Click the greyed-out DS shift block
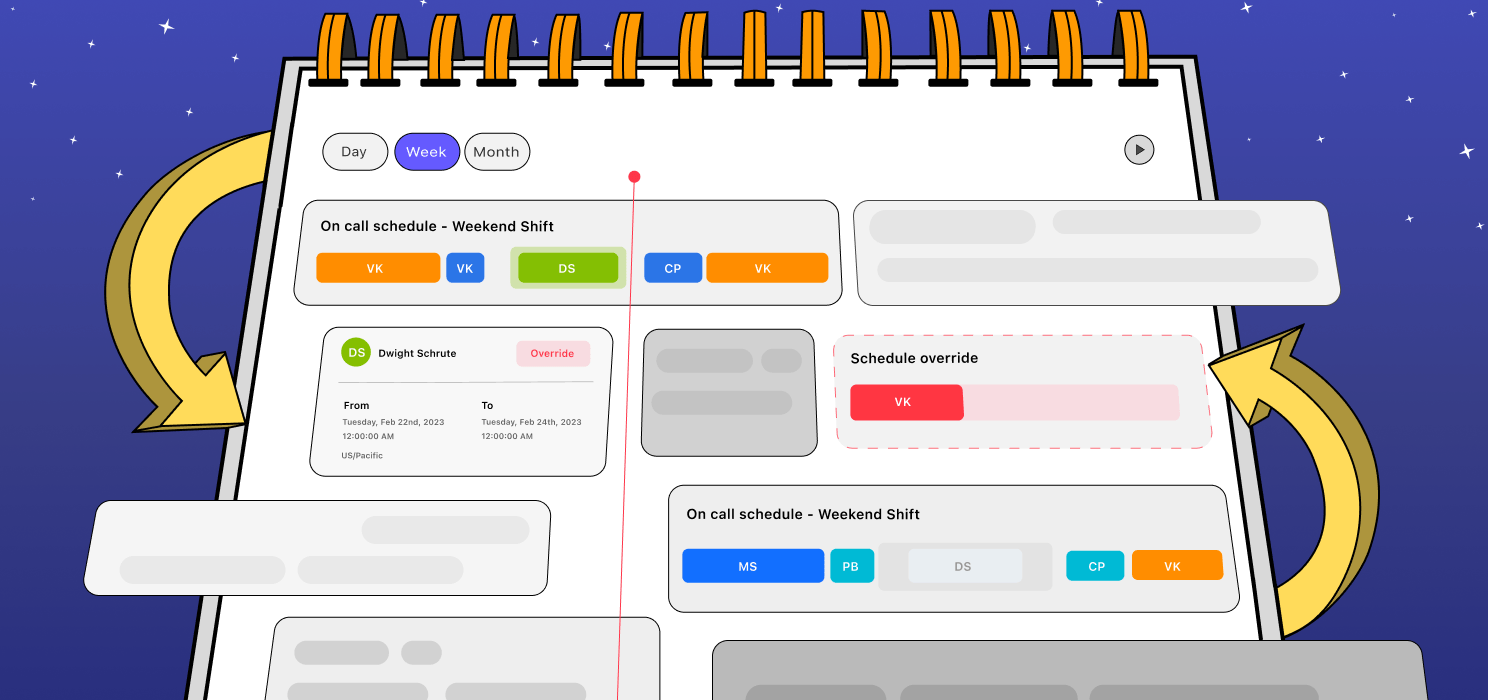This screenshot has width=1488, height=700. [x=964, y=566]
